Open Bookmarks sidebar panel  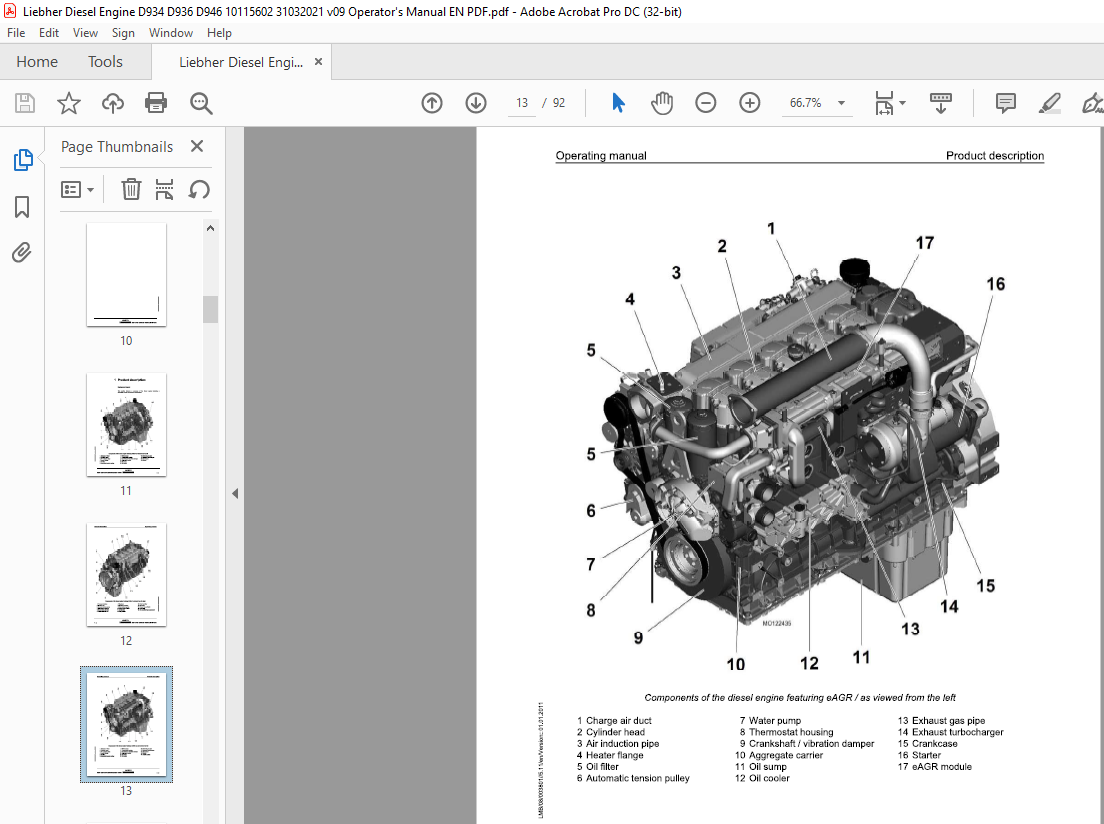[22, 207]
